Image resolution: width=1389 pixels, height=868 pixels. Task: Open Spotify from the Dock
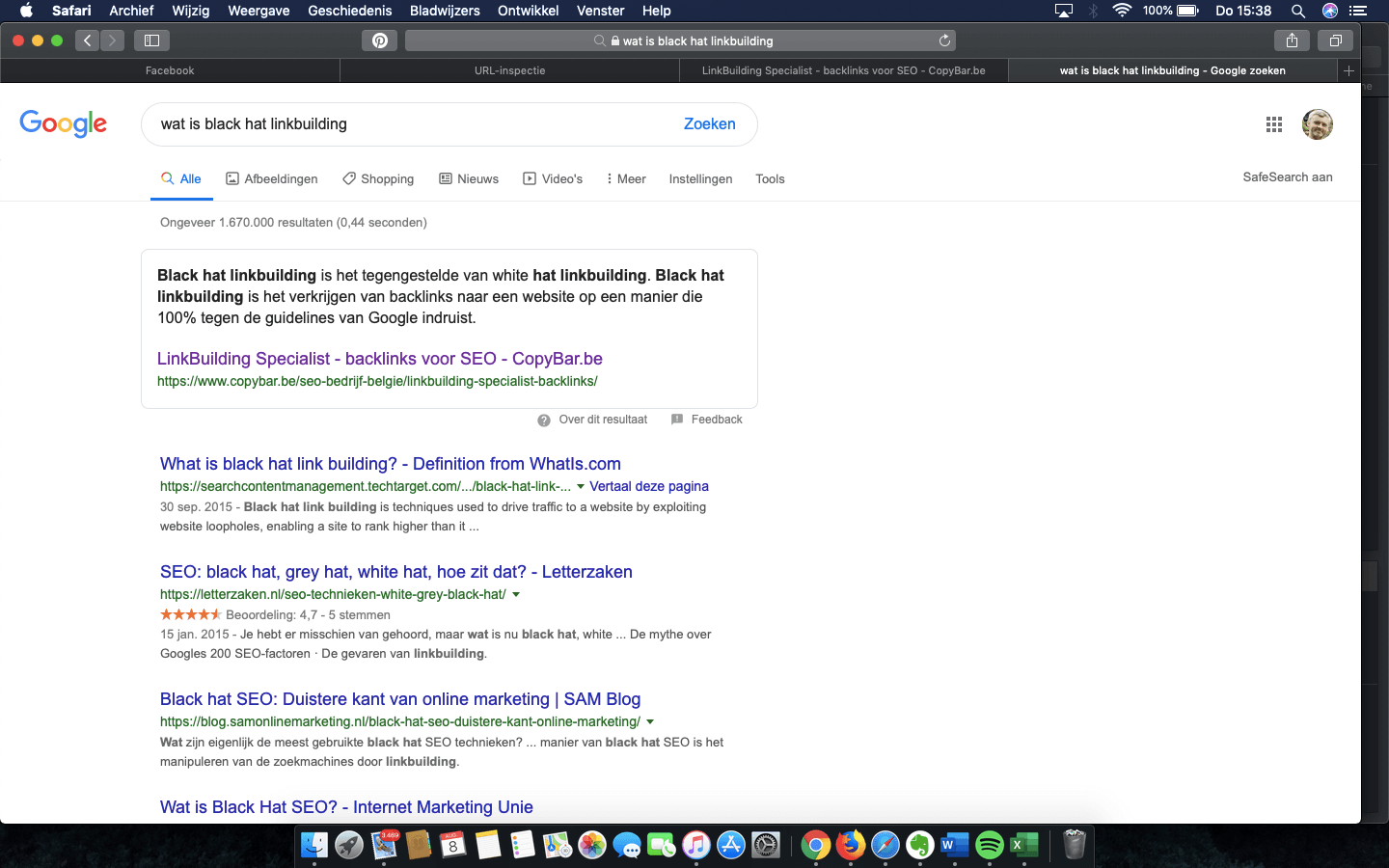(x=990, y=846)
